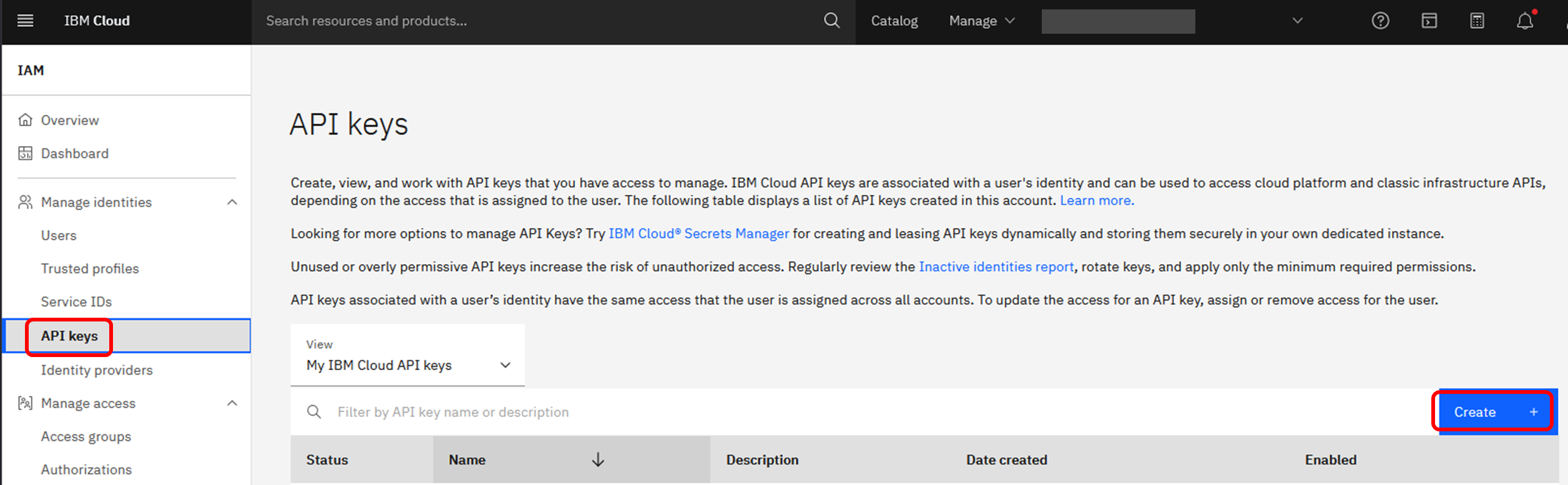Launch IBM Cloud Shell terminal icon

pos(1429,21)
